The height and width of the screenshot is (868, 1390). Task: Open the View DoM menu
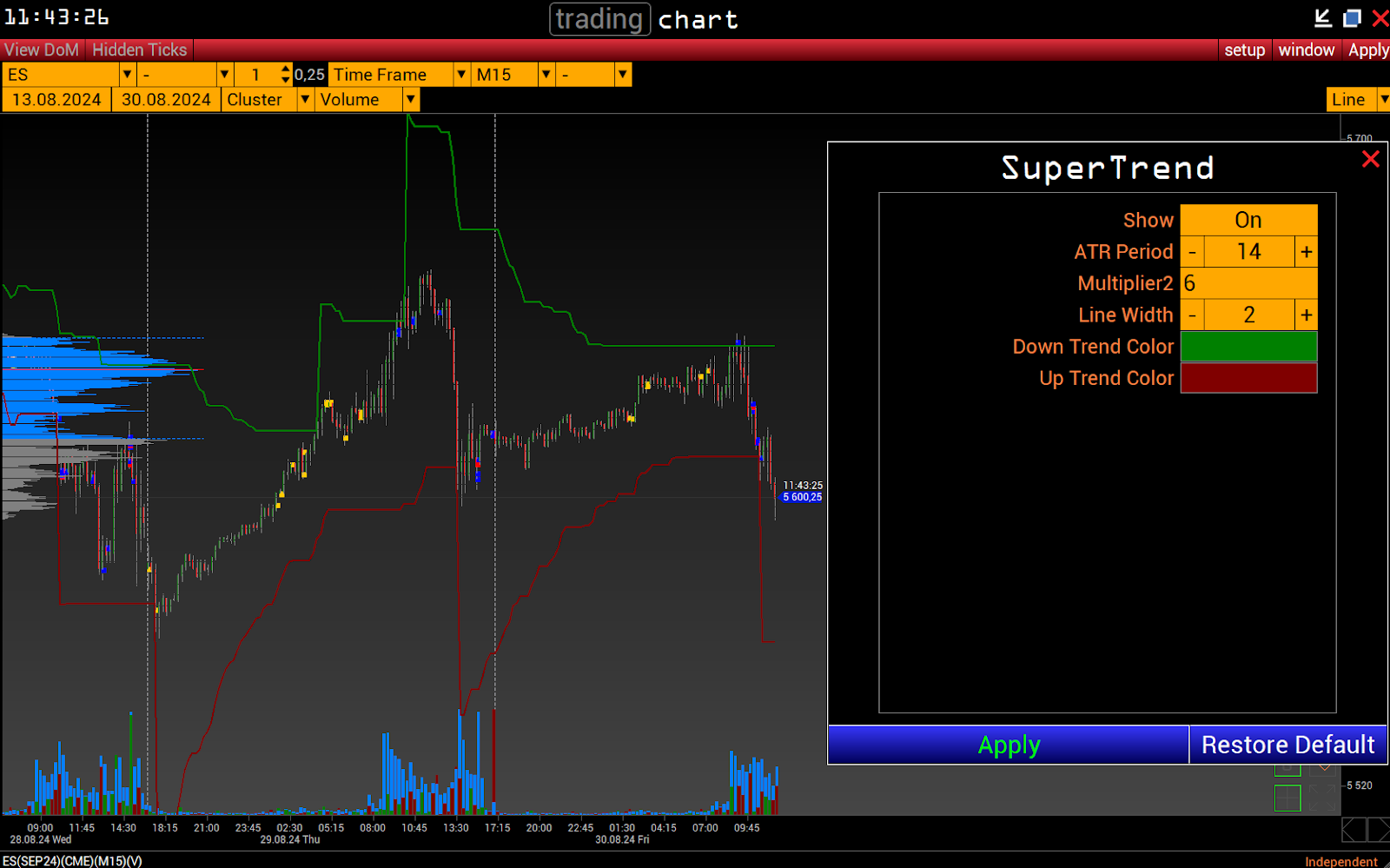click(42, 50)
